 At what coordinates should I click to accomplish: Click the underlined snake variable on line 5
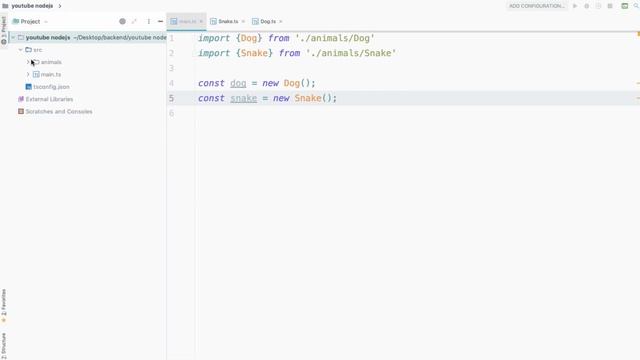pyautogui.click(x=244, y=98)
